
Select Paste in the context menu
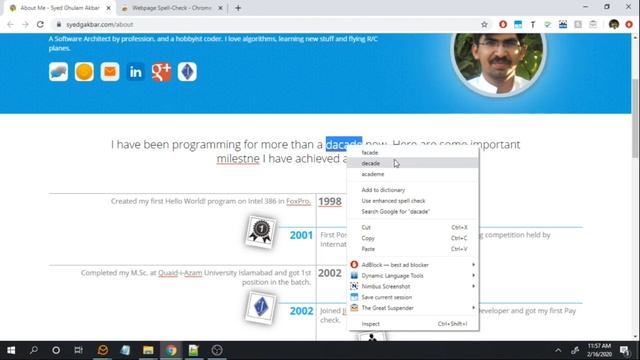[413, 249]
